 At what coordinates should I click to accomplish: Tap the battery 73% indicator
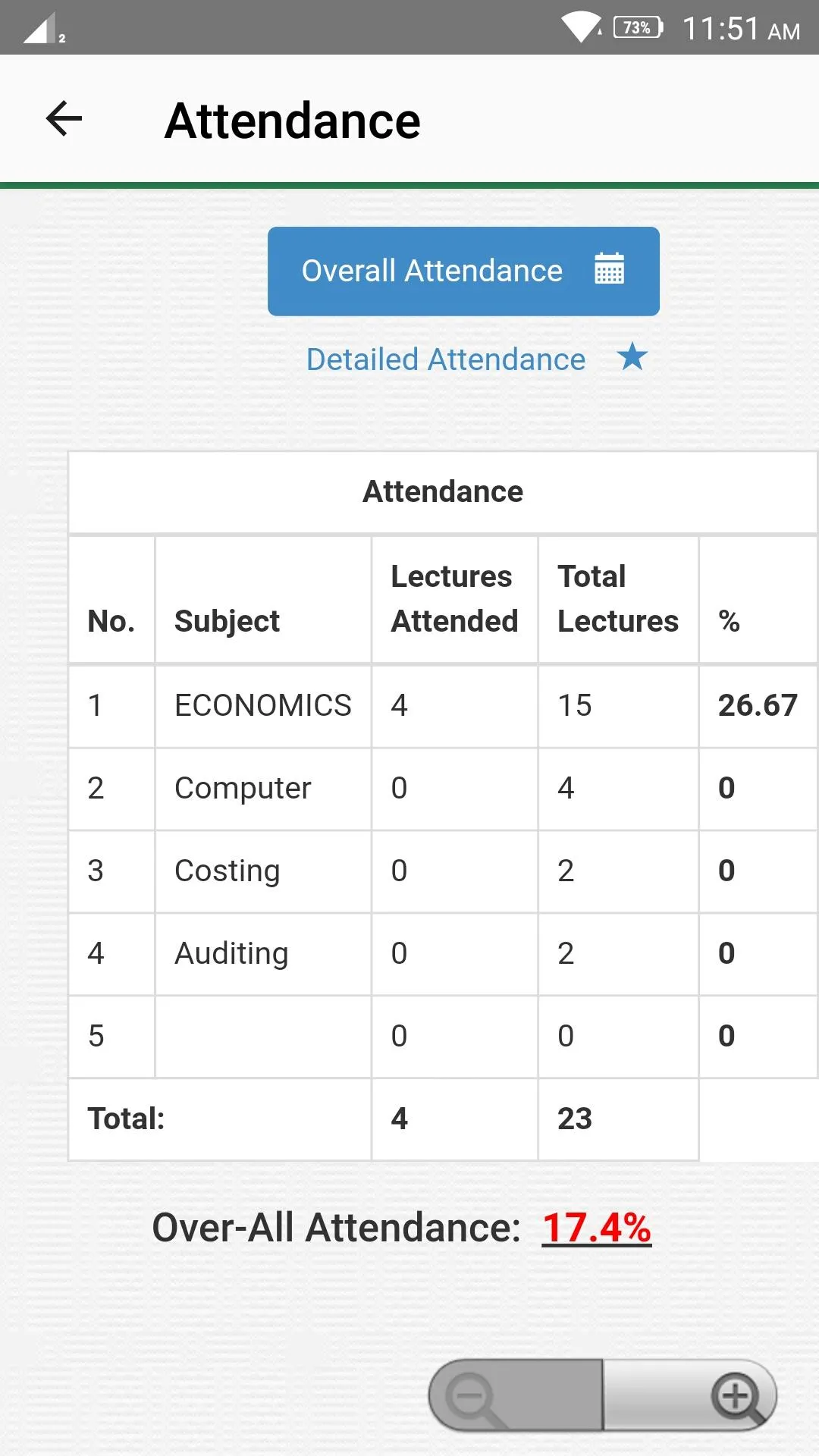click(638, 27)
